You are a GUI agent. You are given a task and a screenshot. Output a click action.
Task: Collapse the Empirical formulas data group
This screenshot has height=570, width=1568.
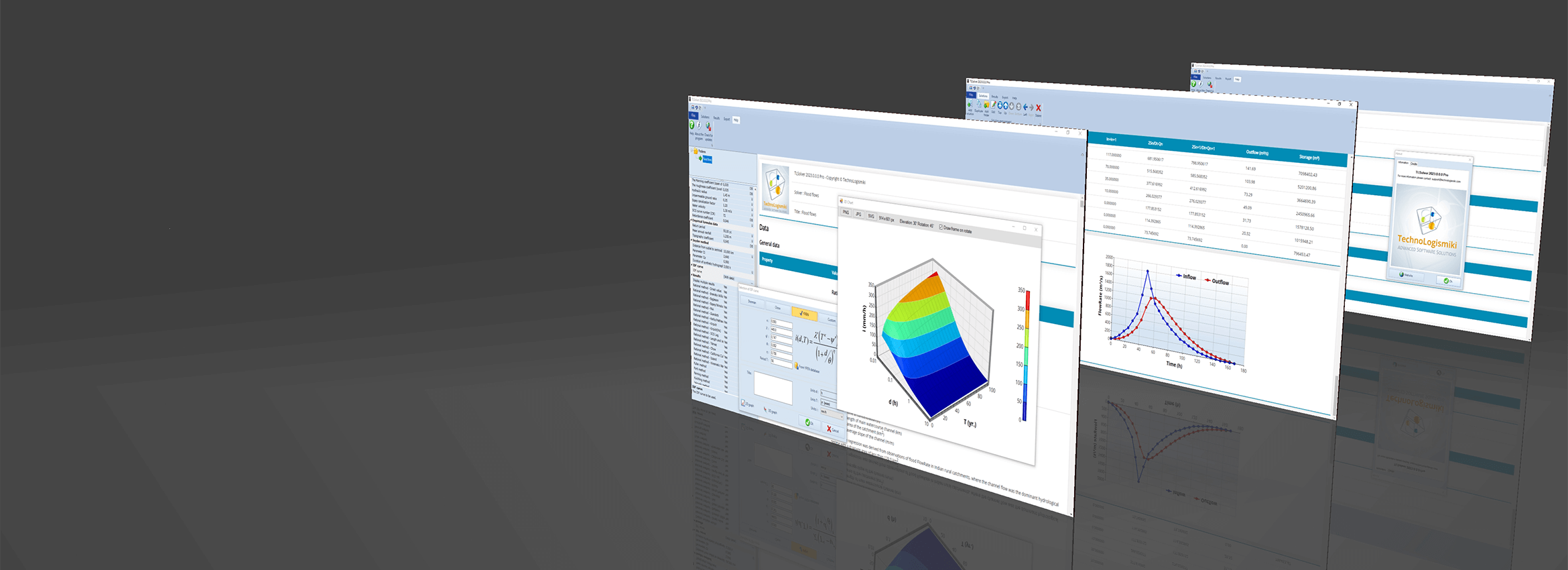coord(692,219)
